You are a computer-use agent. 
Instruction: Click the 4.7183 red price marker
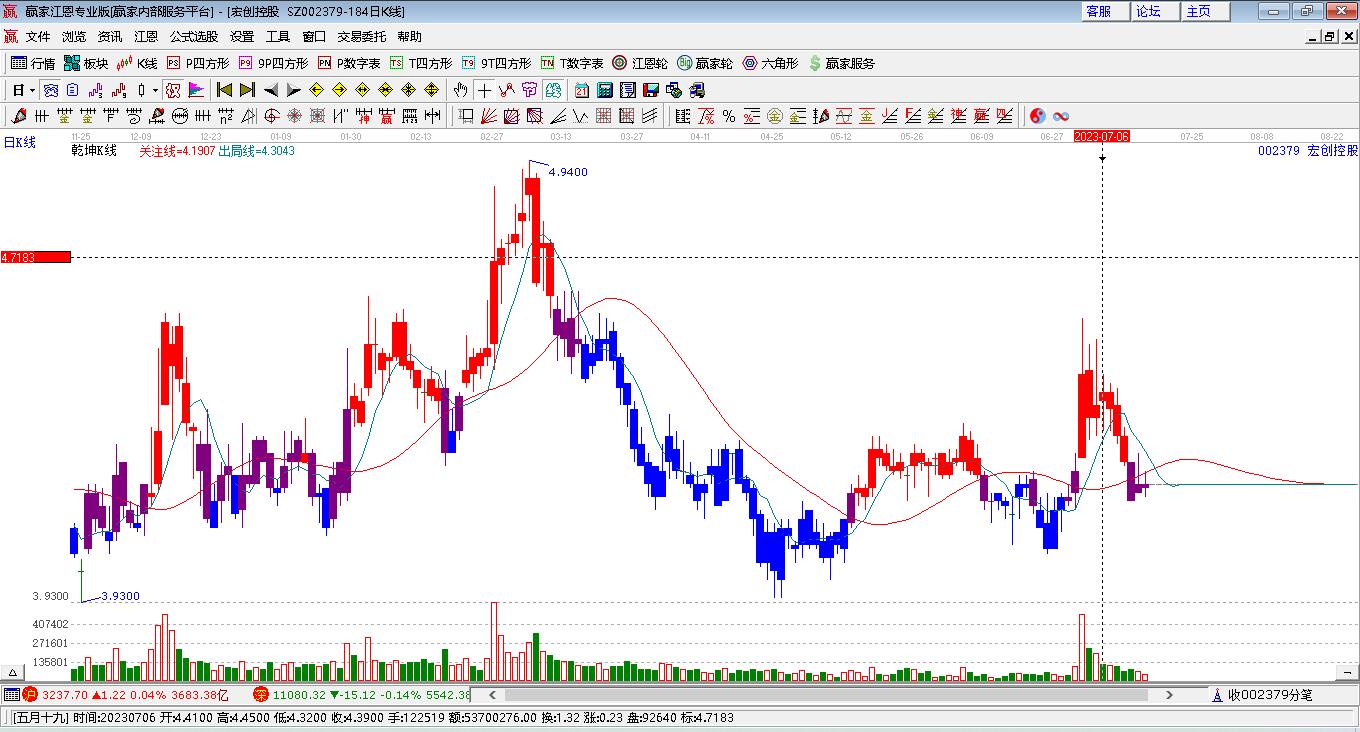tap(36, 257)
